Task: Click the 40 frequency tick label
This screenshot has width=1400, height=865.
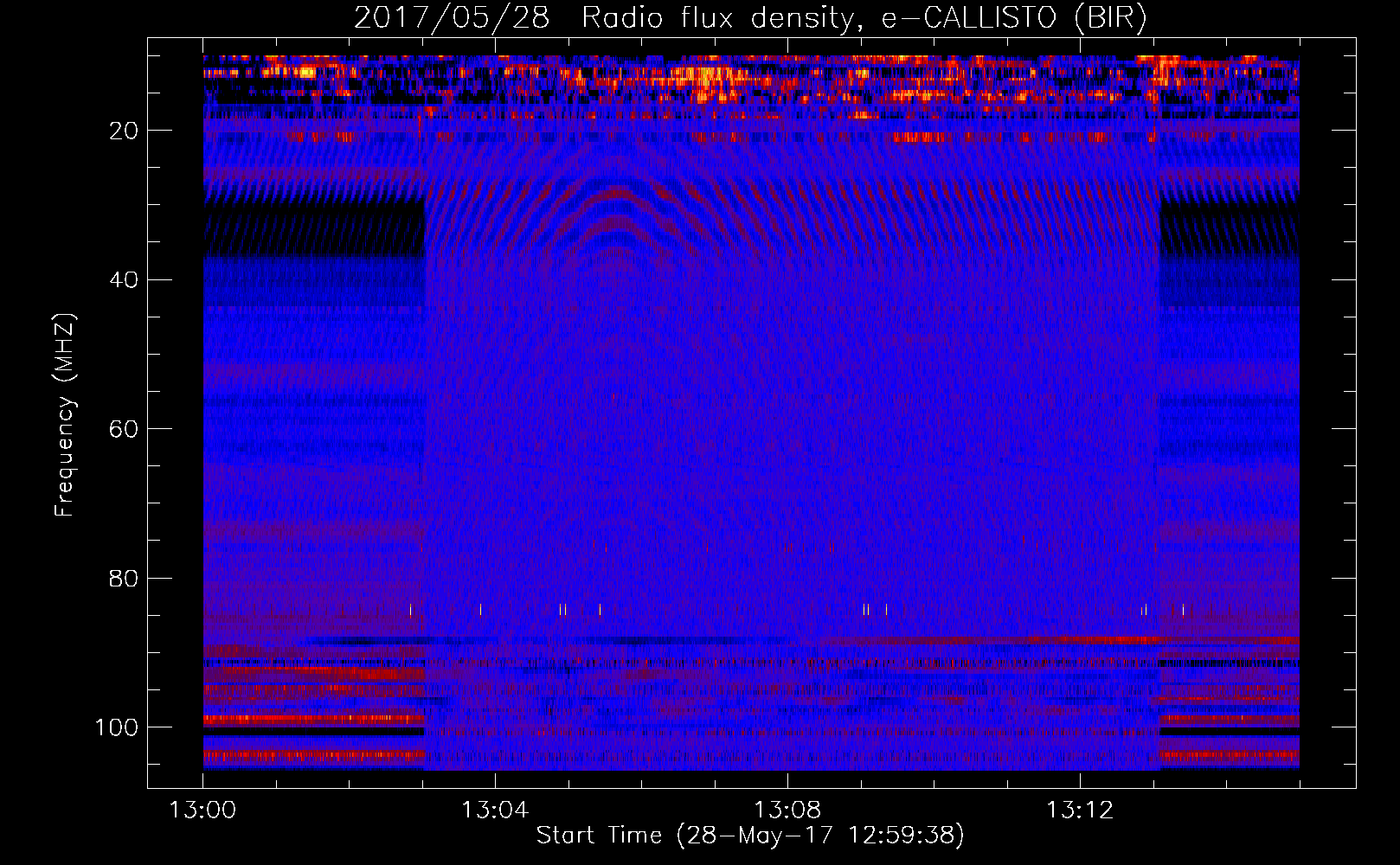Action: point(125,280)
